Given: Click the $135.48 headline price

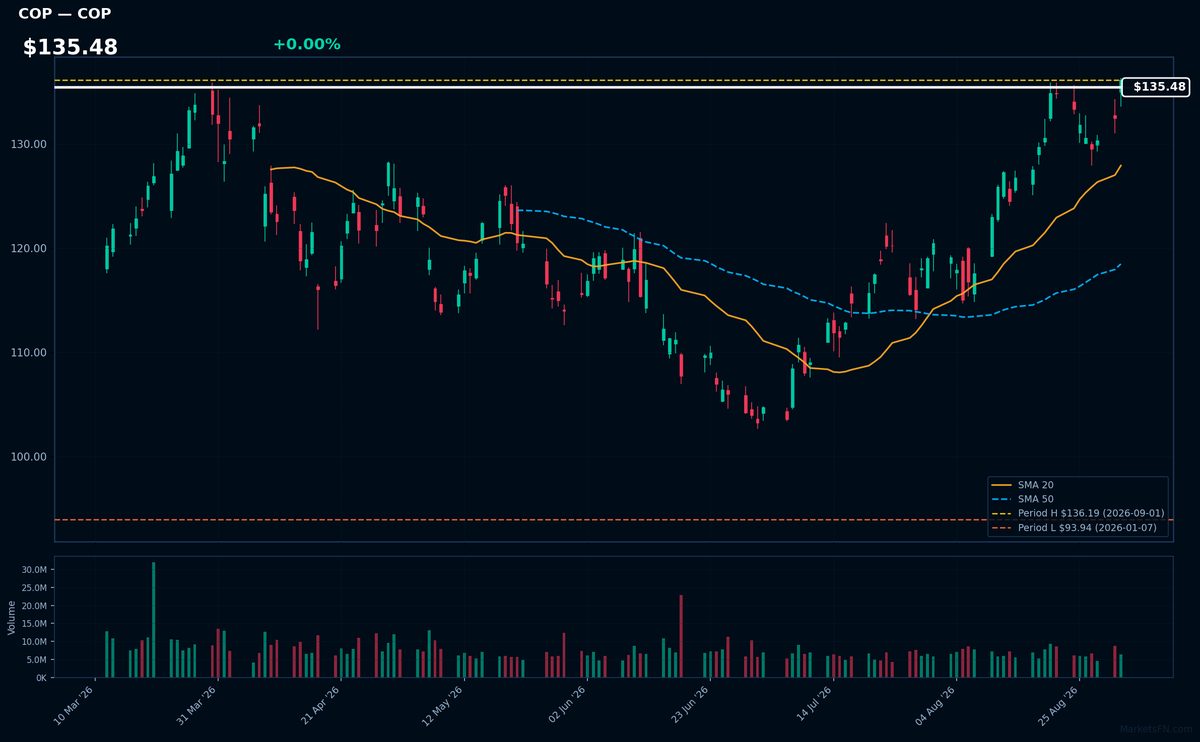Looking at the screenshot, I should tap(70, 47).
